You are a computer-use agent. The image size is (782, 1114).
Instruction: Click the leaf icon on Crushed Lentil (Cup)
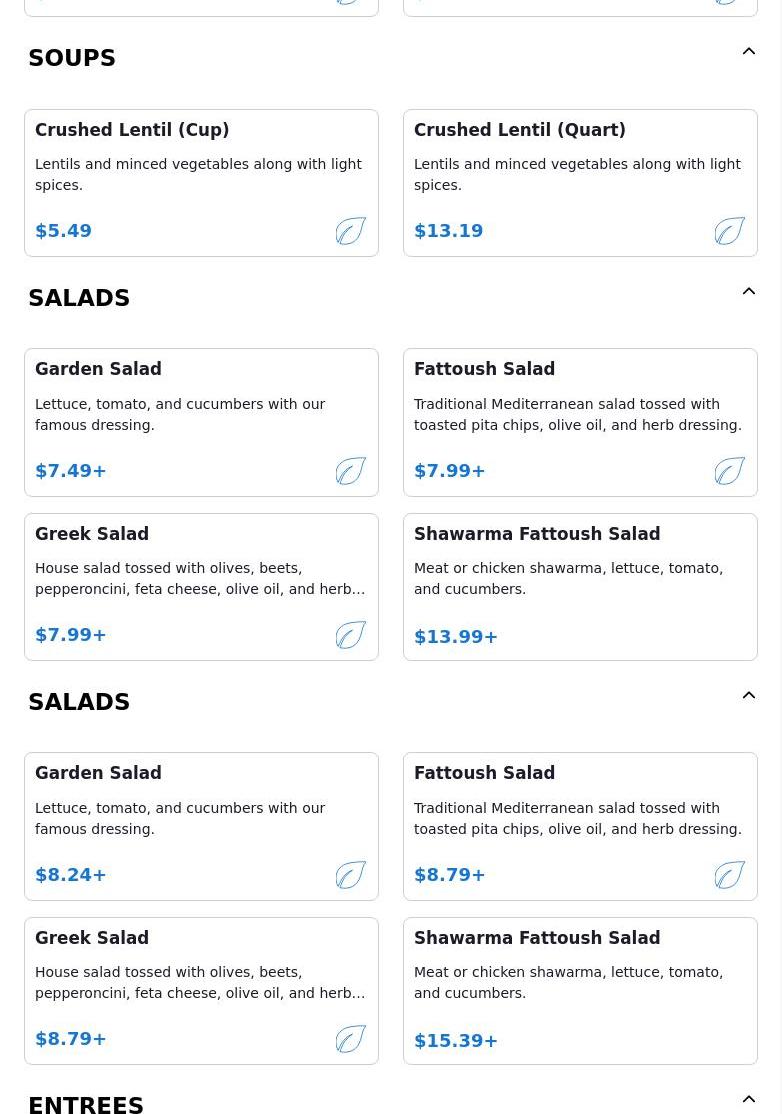click(x=351, y=231)
